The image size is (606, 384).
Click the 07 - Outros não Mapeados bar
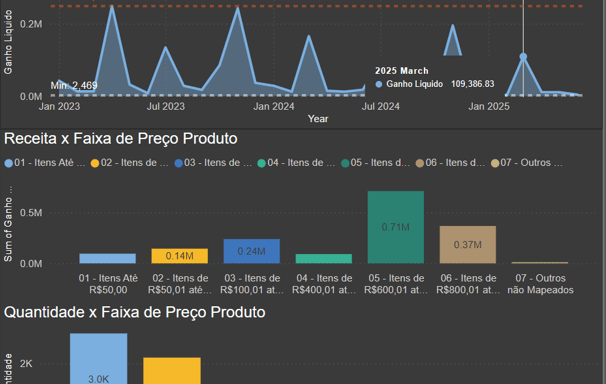[540, 263]
